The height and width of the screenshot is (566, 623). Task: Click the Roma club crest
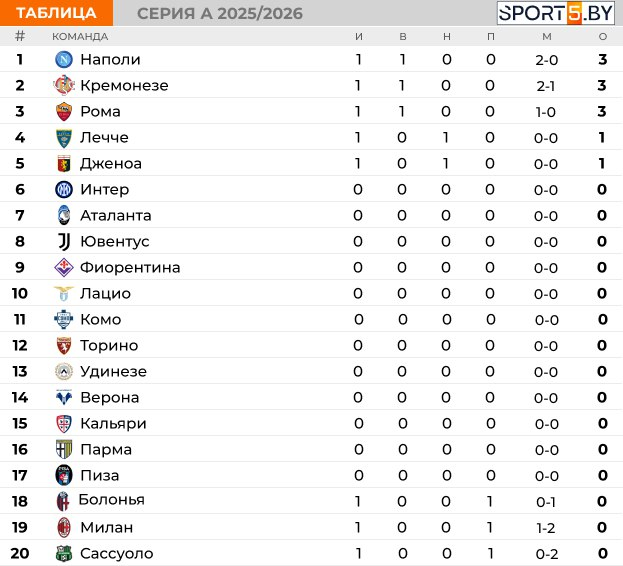coord(64,111)
